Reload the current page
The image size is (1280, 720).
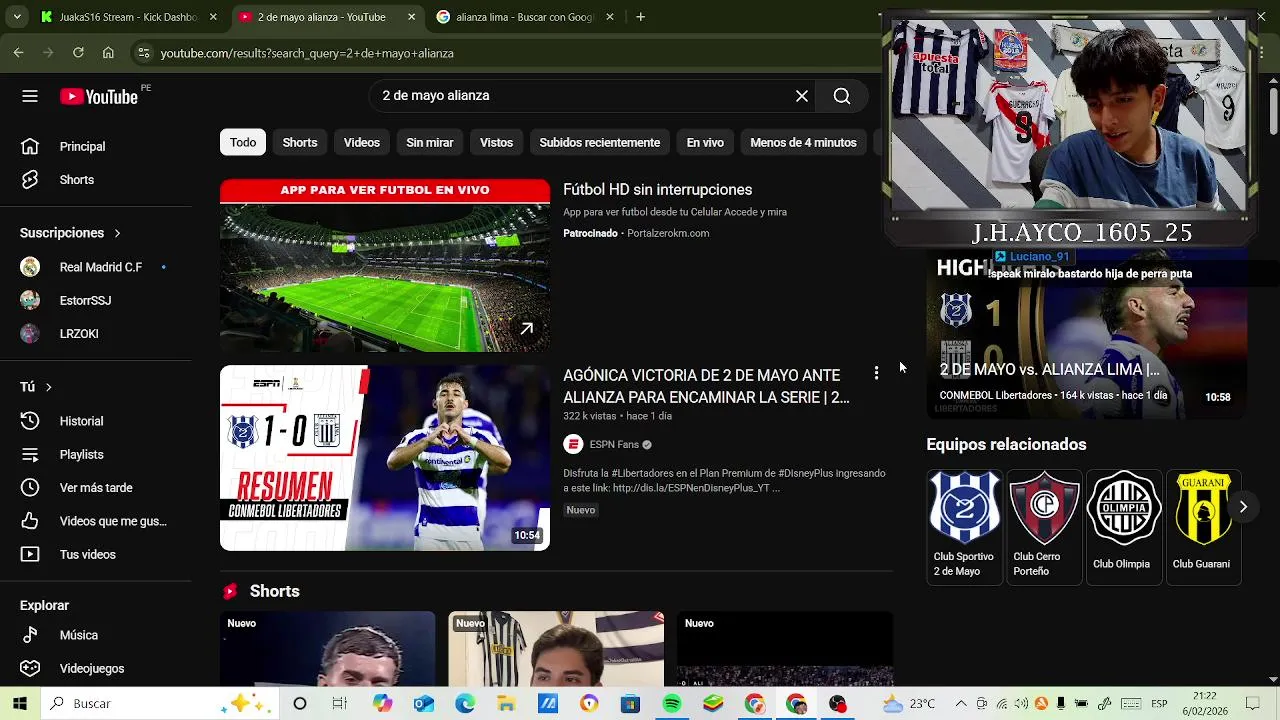(x=78, y=53)
